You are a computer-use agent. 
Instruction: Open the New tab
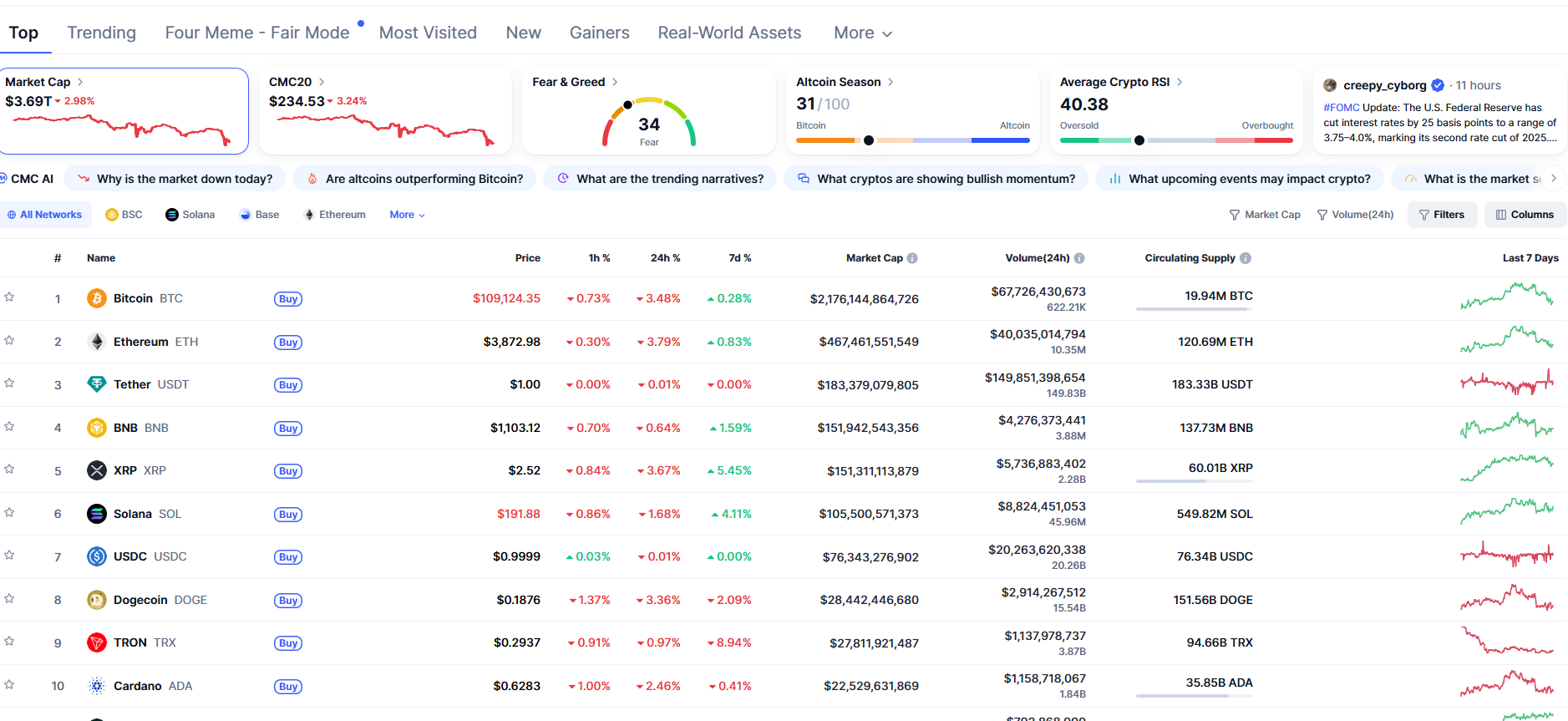(x=523, y=33)
